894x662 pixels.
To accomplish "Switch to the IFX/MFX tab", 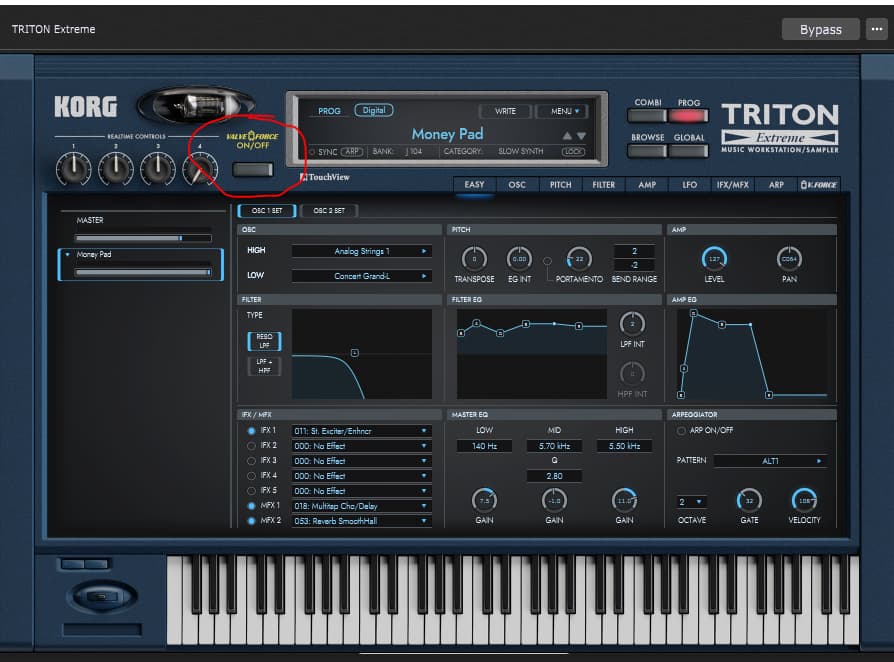I will (x=733, y=185).
